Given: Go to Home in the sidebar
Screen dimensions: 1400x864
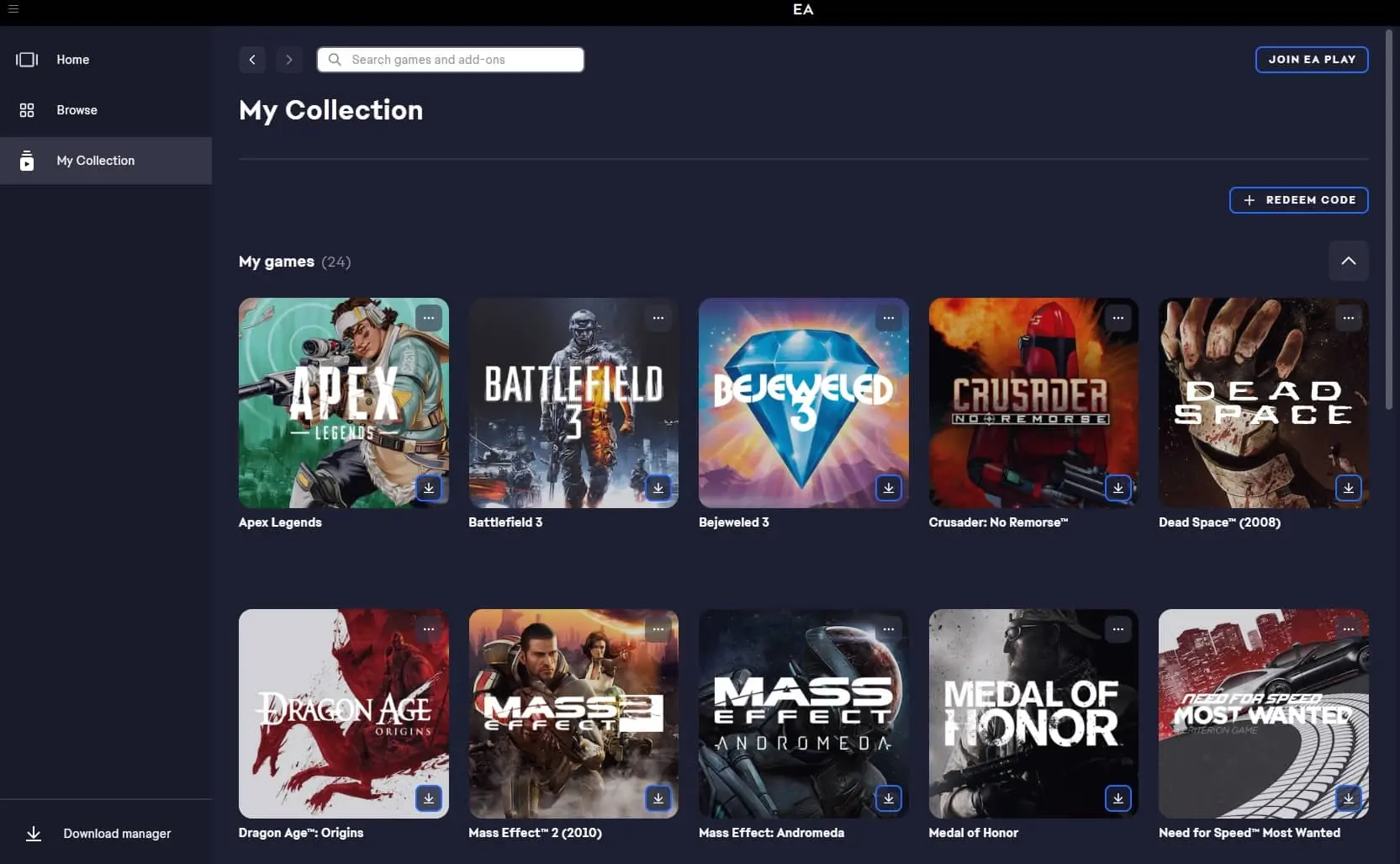Looking at the screenshot, I should point(106,60).
